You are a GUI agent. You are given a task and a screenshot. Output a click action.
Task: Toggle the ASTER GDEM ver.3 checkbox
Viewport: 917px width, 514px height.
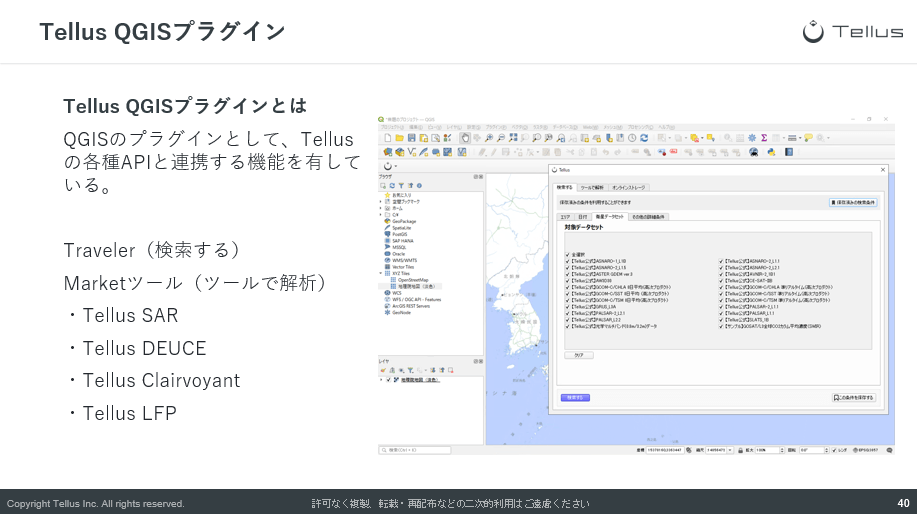[x=567, y=274]
